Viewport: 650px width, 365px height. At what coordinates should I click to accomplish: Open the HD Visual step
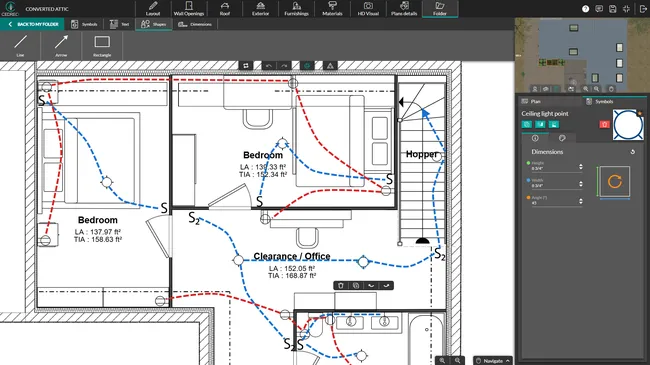click(x=368, y=9)
